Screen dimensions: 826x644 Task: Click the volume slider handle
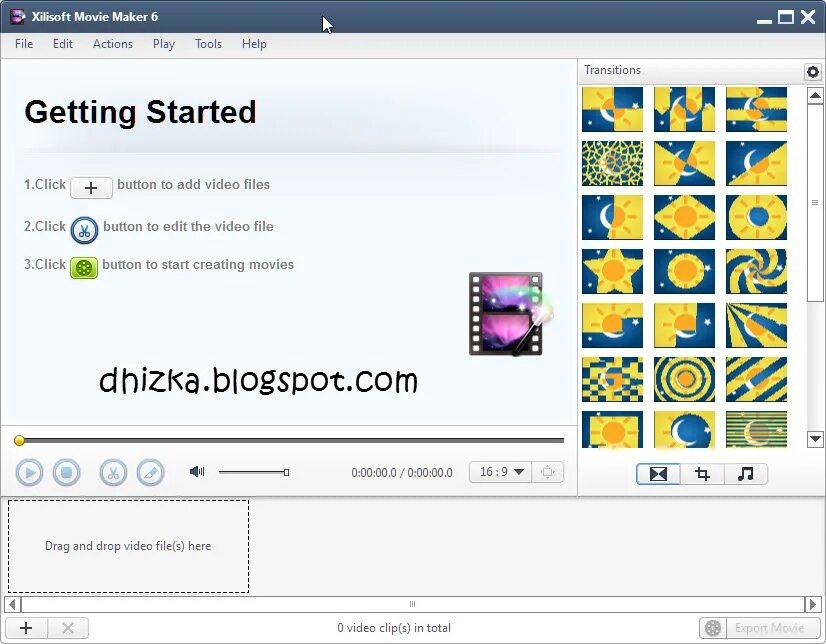click(x=286, y=472)
